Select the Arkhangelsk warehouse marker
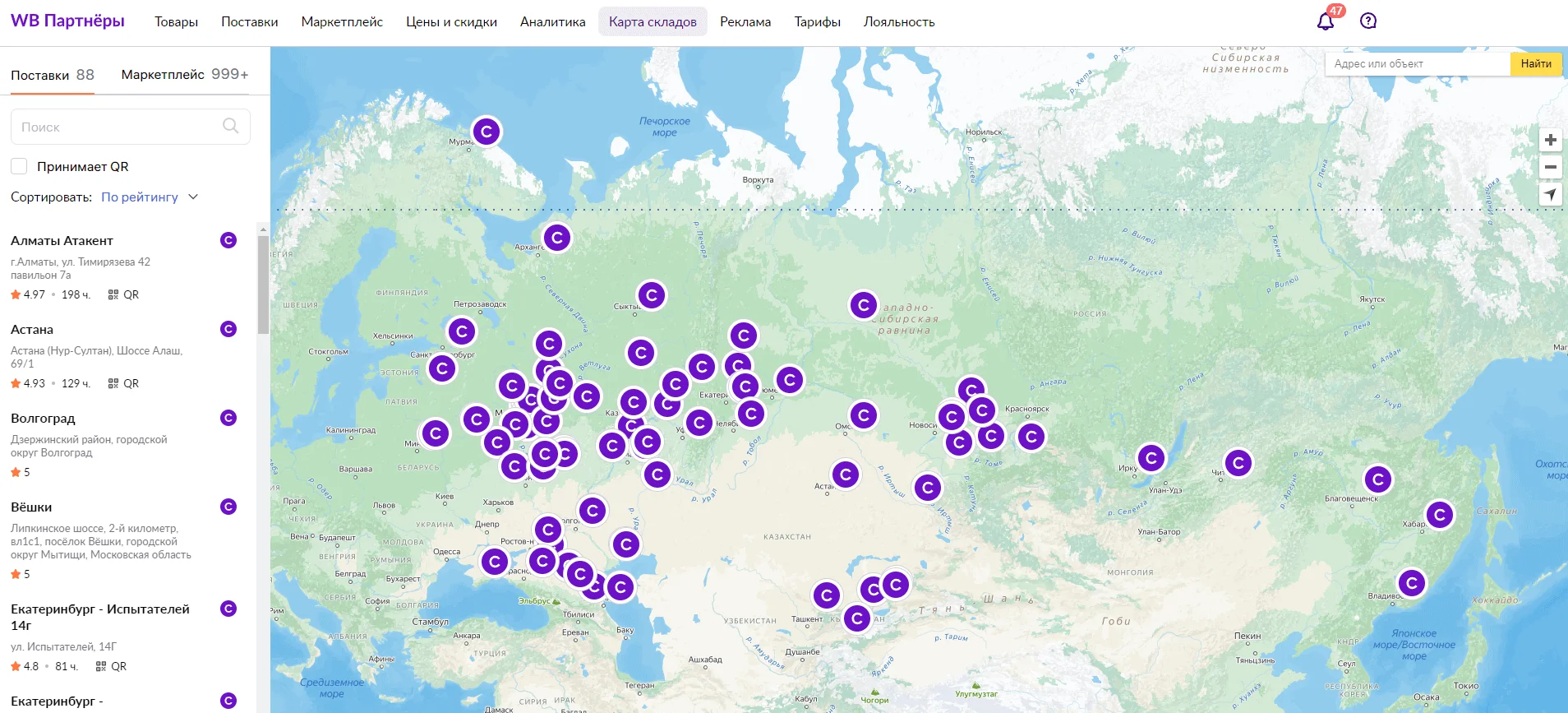 click(557, 238)
